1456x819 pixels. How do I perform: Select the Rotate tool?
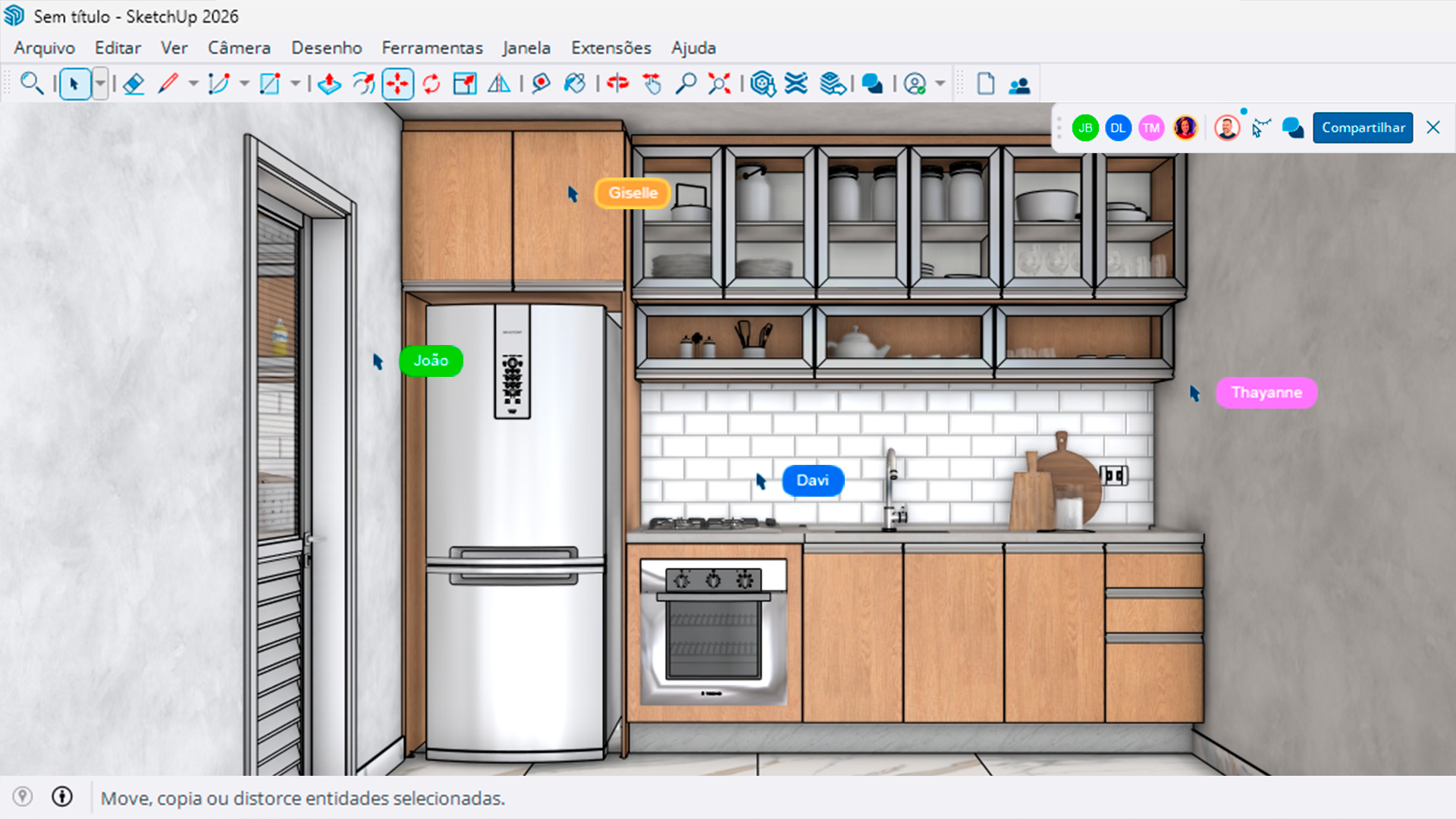[431, 83]
